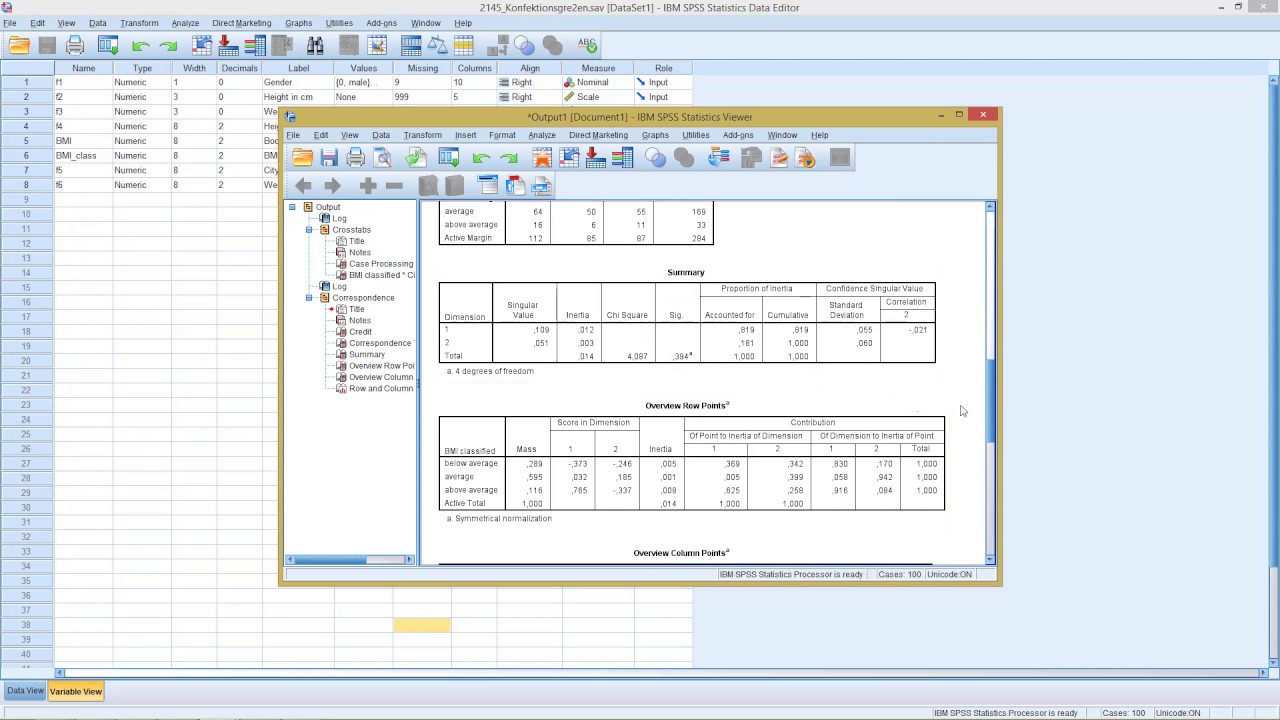Click the row 1 number header in Variable View
This screenshot has height=720, width=1280.
[26, 82]
